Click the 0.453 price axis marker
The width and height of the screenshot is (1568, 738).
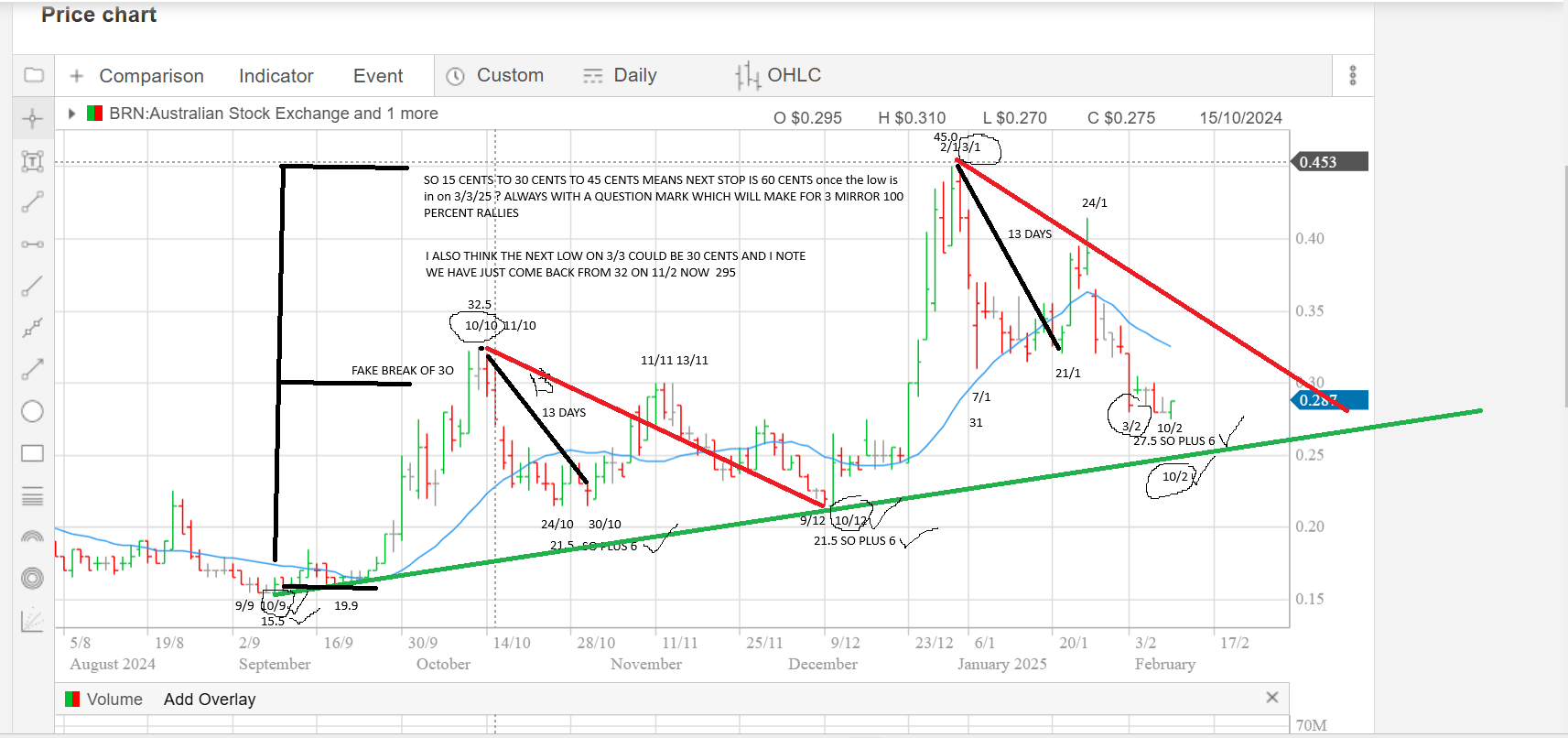tap(1329, 162)
